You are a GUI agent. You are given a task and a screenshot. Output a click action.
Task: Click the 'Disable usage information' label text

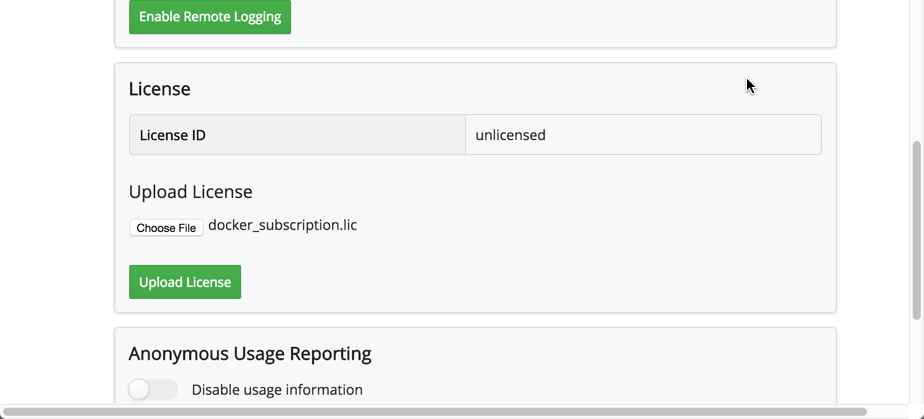tap(277, 390)
